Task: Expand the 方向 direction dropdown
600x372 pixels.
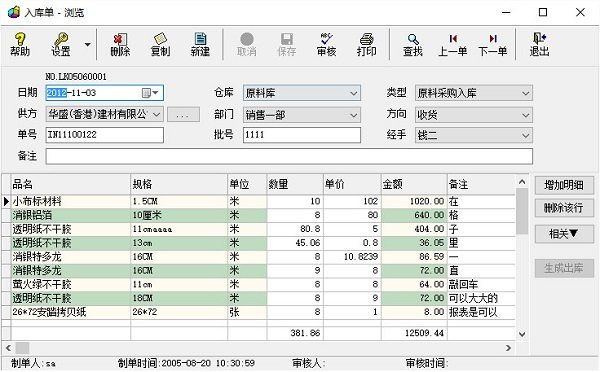Action: [x=525, y=115]
